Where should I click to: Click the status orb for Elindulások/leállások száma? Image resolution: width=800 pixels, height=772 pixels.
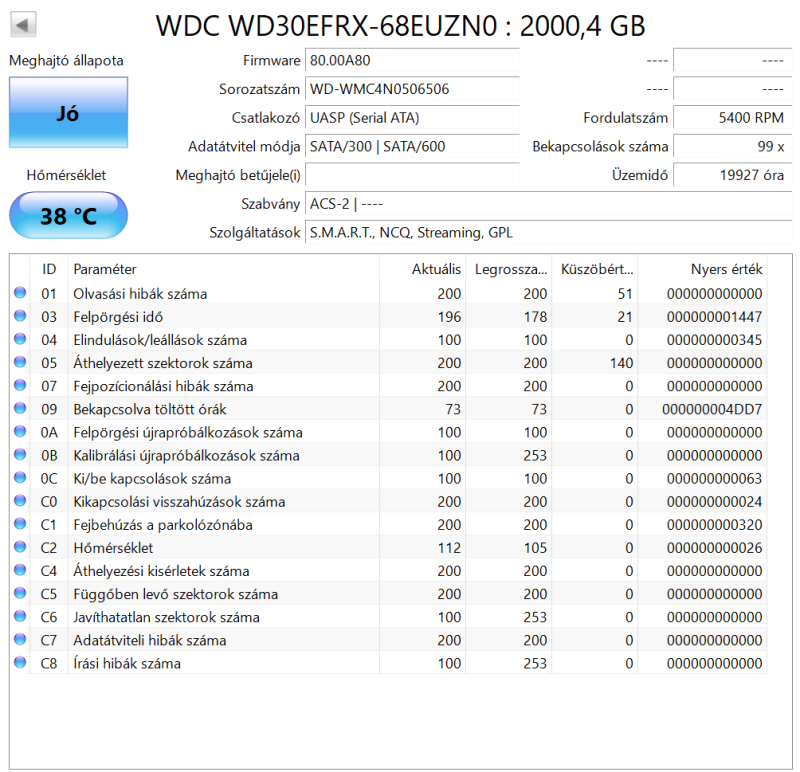click(20, 339)
